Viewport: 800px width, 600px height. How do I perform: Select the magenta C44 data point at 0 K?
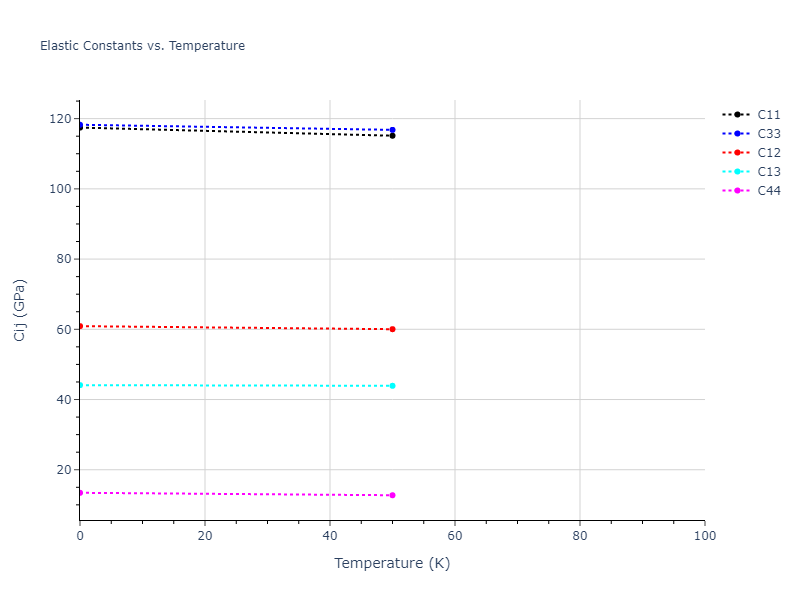point(80,493)
